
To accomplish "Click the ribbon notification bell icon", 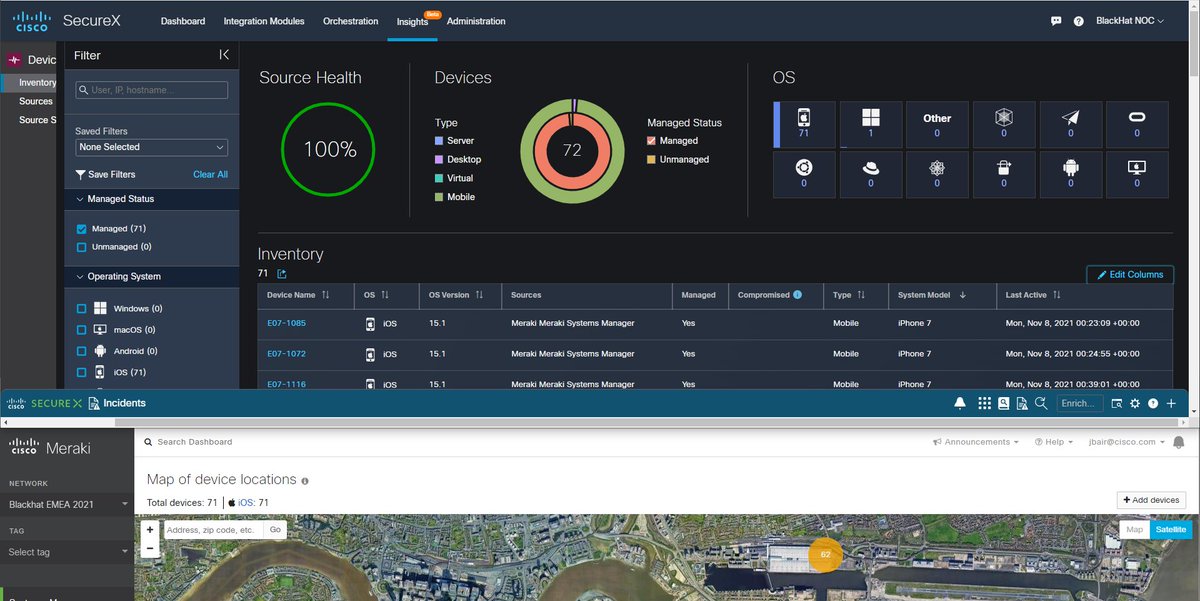I will [x=960, y=403].
